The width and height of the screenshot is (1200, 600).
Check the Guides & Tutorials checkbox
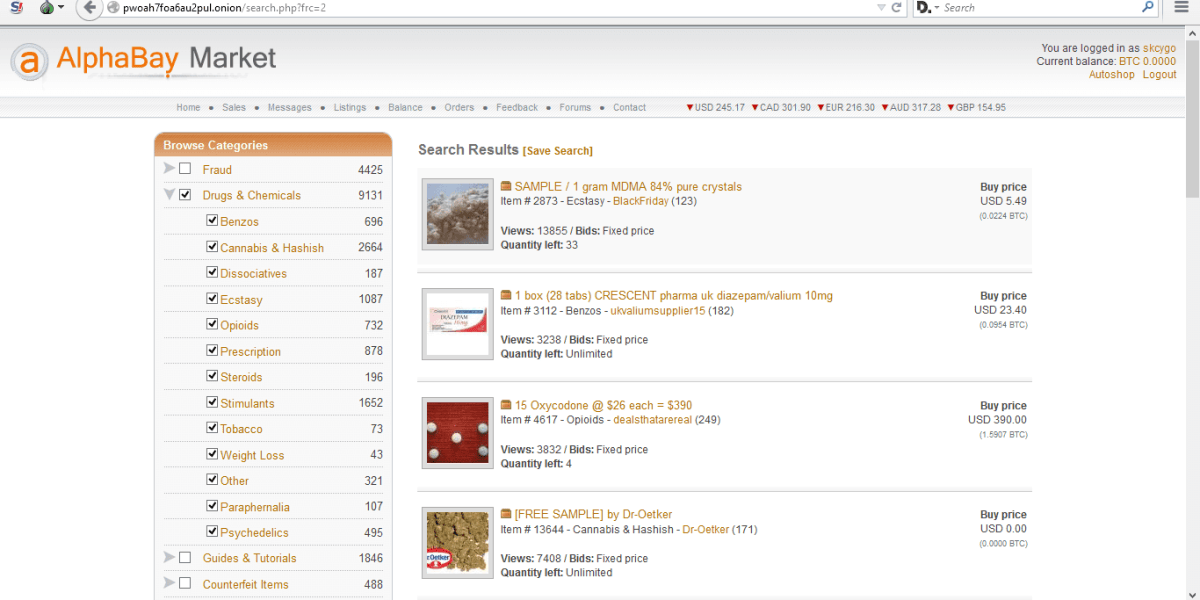(x=185, y=557)
